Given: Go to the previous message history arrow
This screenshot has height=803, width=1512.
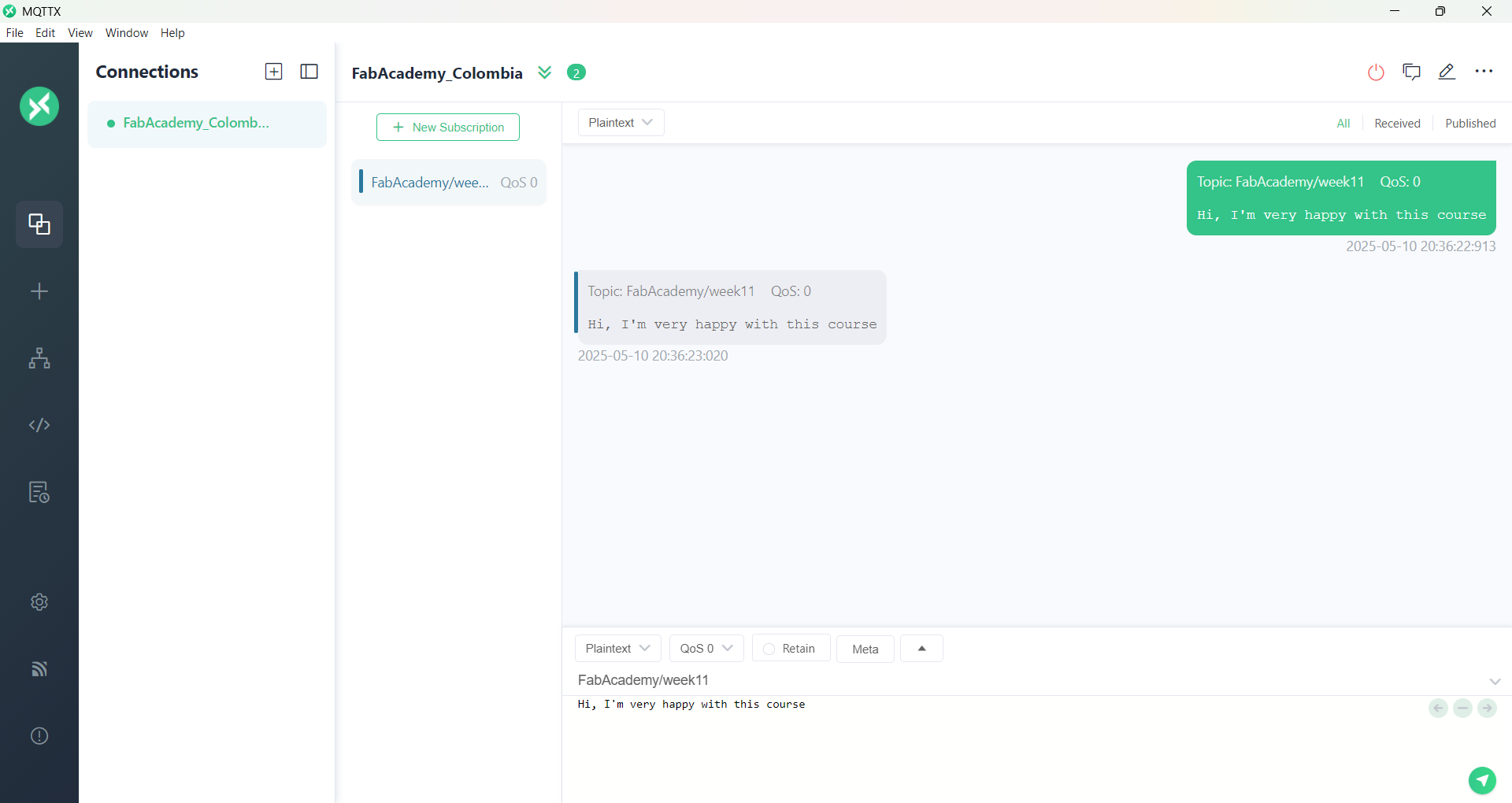Looking at the screenshot, I should pos(1438,709).
